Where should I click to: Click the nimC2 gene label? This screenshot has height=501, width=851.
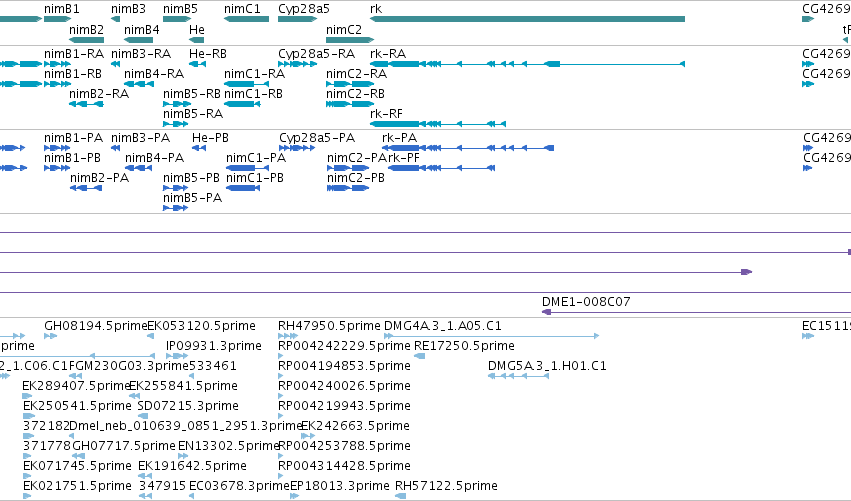344,29
